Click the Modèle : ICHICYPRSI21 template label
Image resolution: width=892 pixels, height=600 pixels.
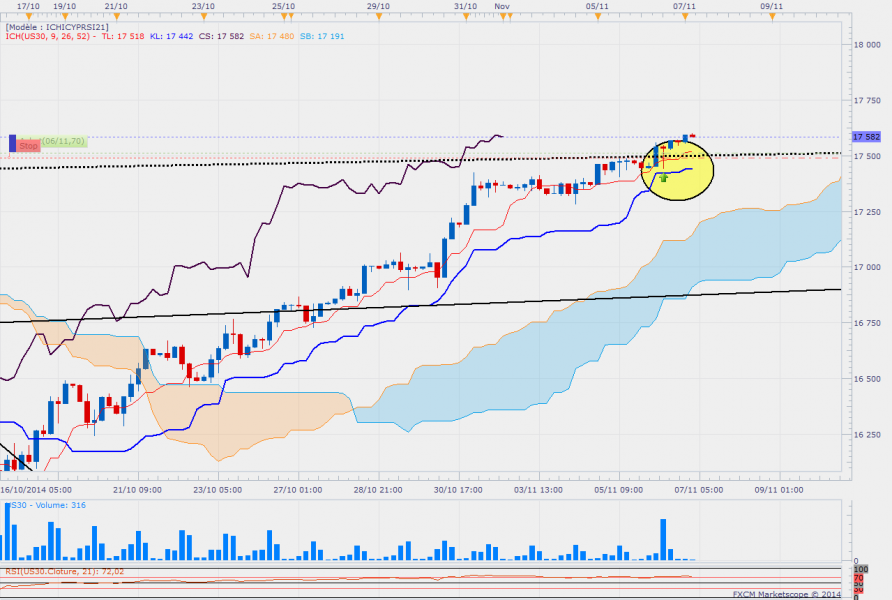[57, 27]
